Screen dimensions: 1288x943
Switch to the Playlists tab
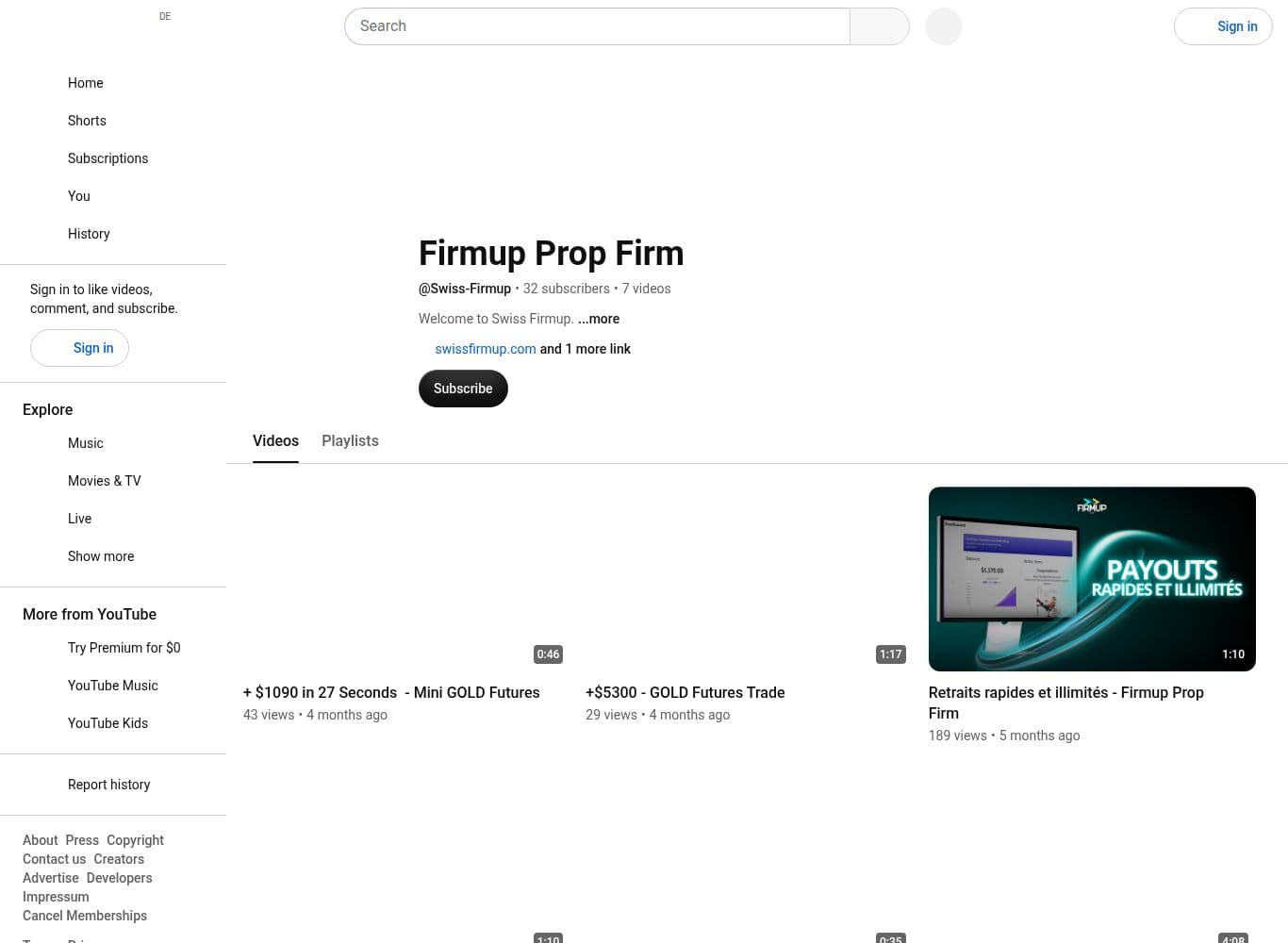click(x=350, y=441)
